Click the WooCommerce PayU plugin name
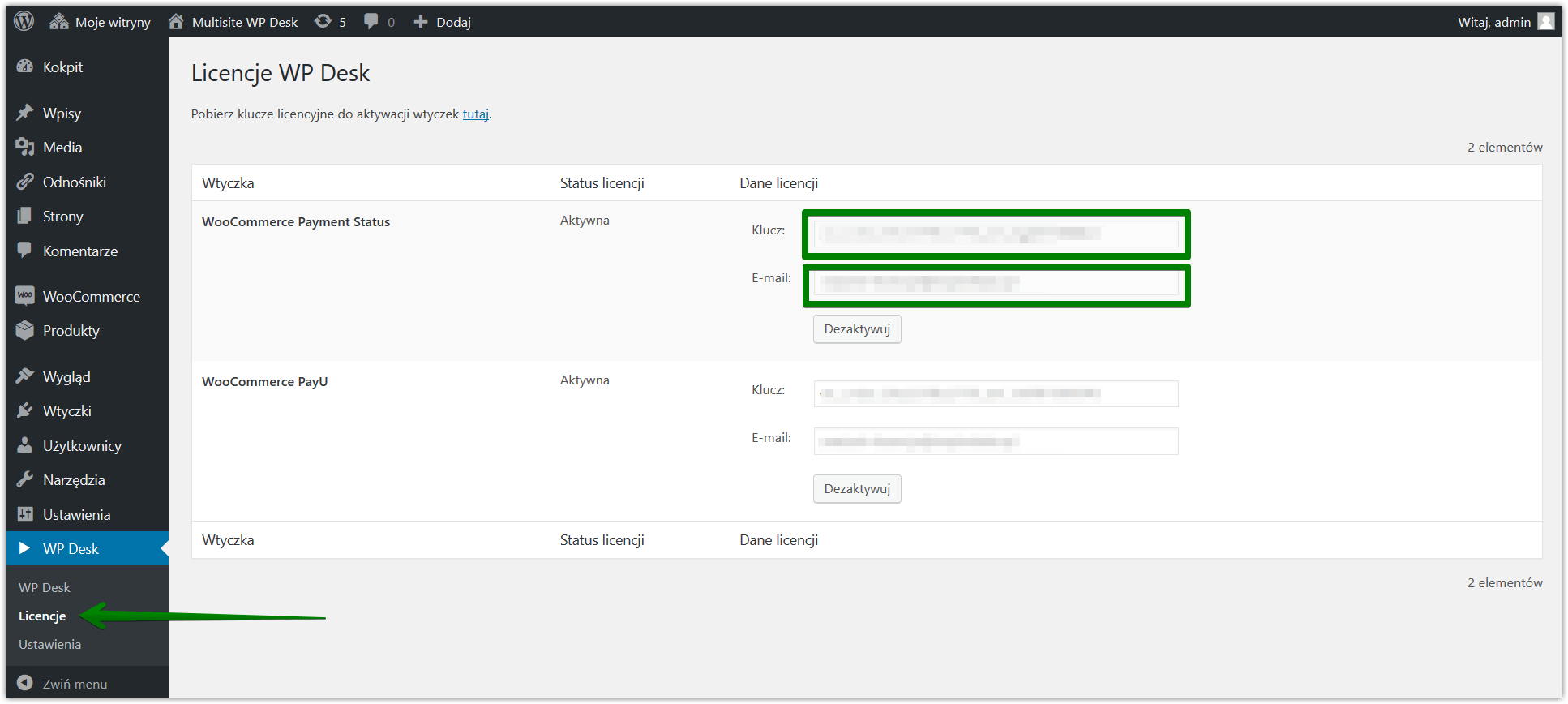The height and width of the screenshot is (704, 1568). [x=265, y=381]
